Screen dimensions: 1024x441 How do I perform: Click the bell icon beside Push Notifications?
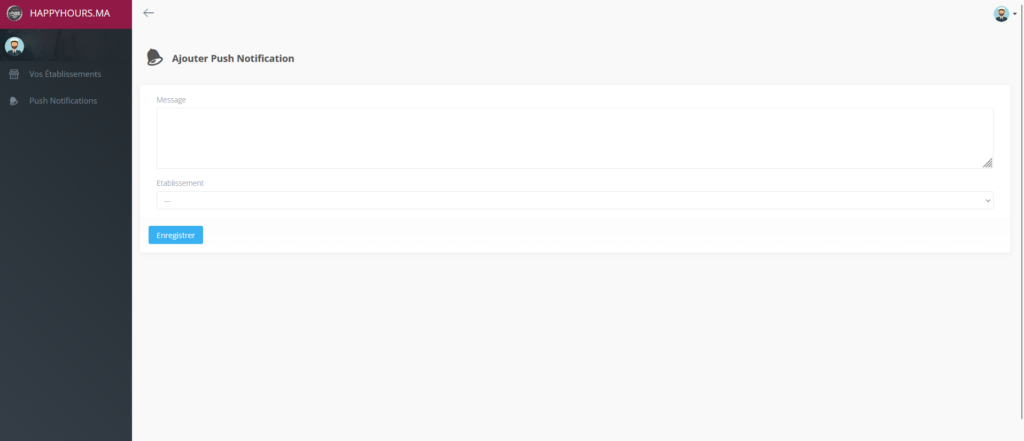(14, 101)
